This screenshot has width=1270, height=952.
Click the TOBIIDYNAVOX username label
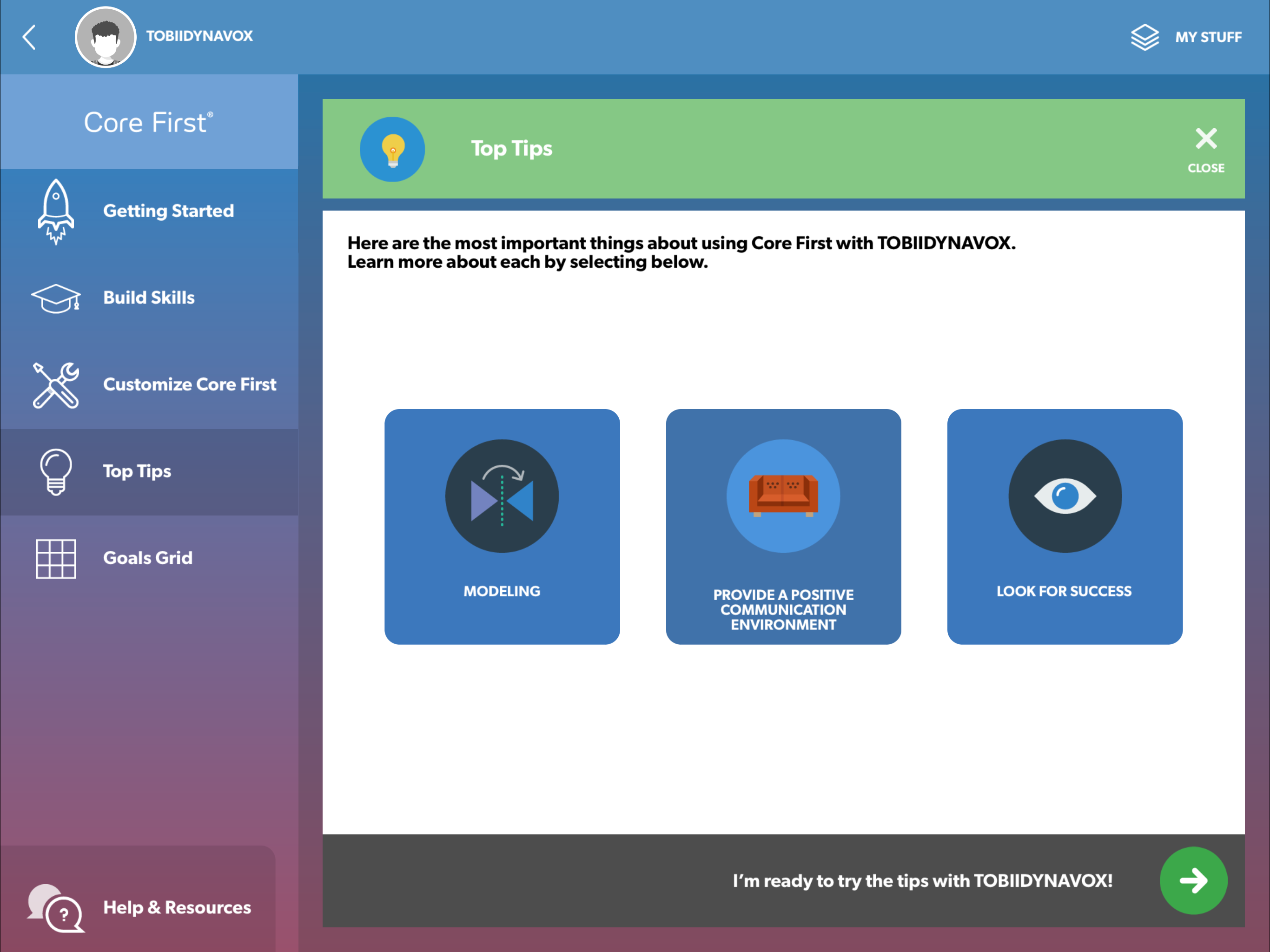point(199,36)
